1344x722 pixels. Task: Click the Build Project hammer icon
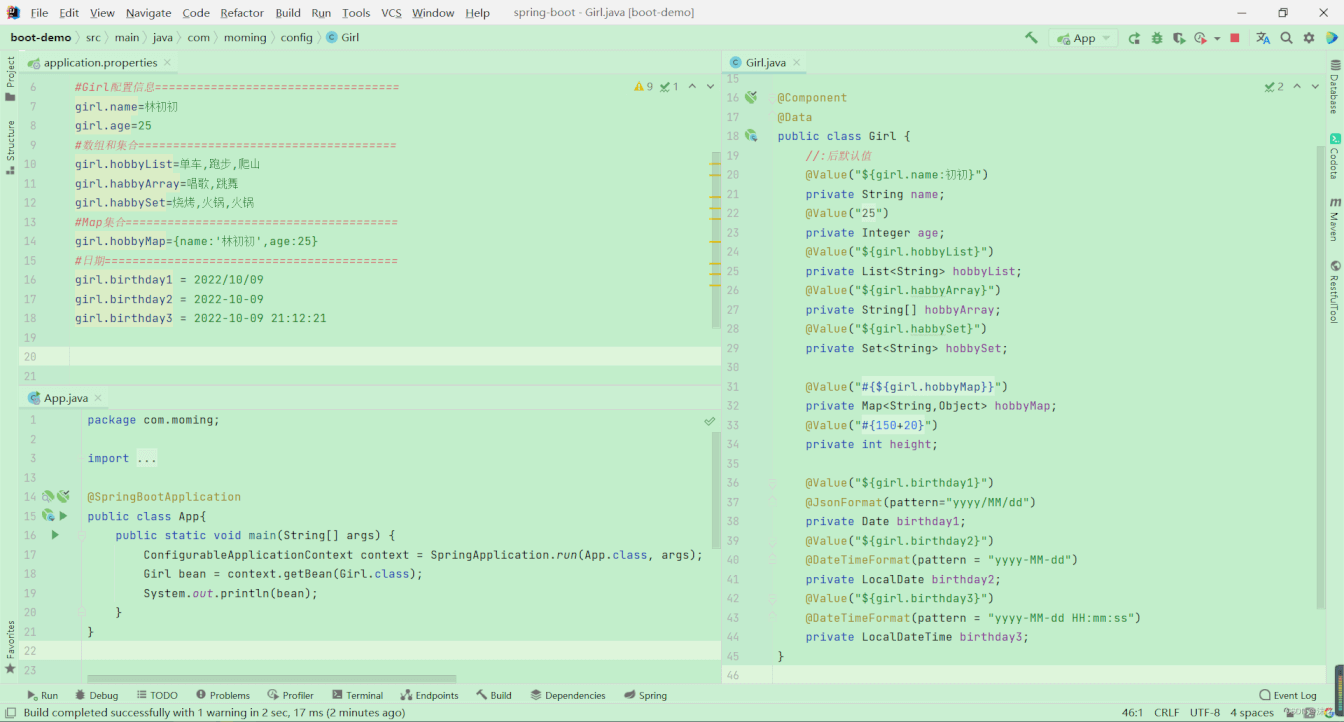[x=1031, y=38]
